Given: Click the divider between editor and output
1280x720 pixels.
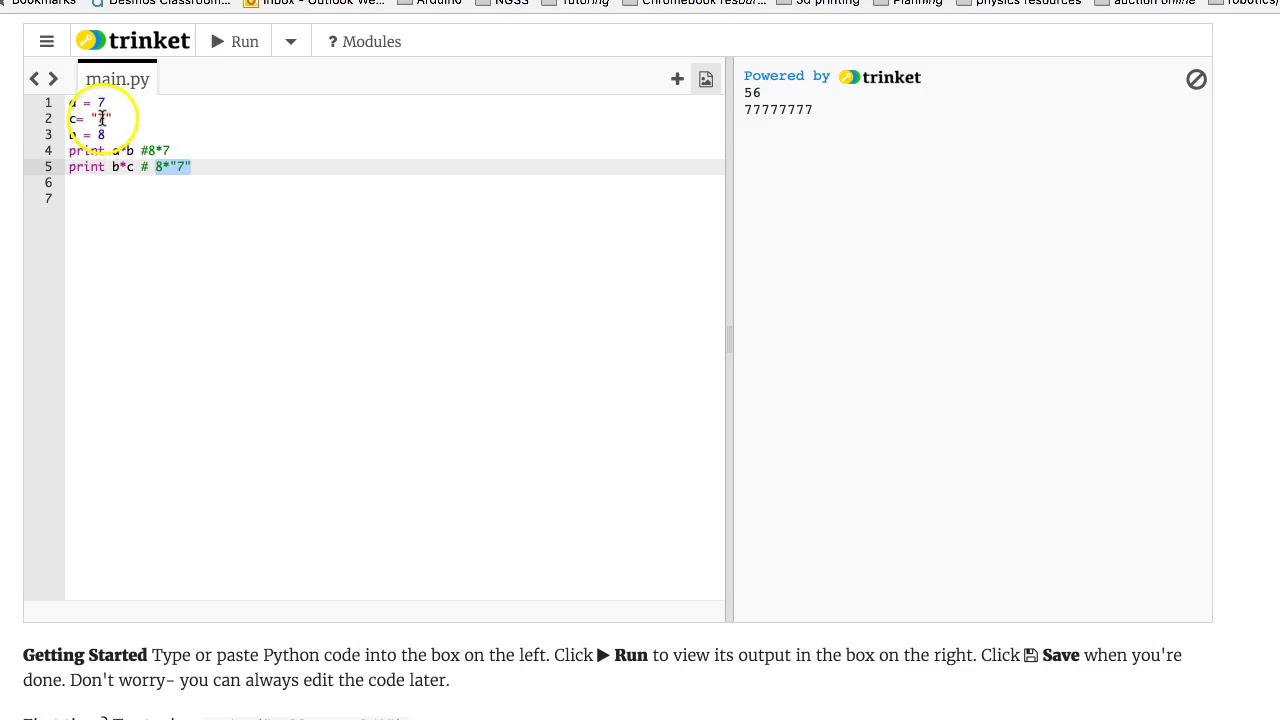Looking at the screenshot, I should point(729,340).
